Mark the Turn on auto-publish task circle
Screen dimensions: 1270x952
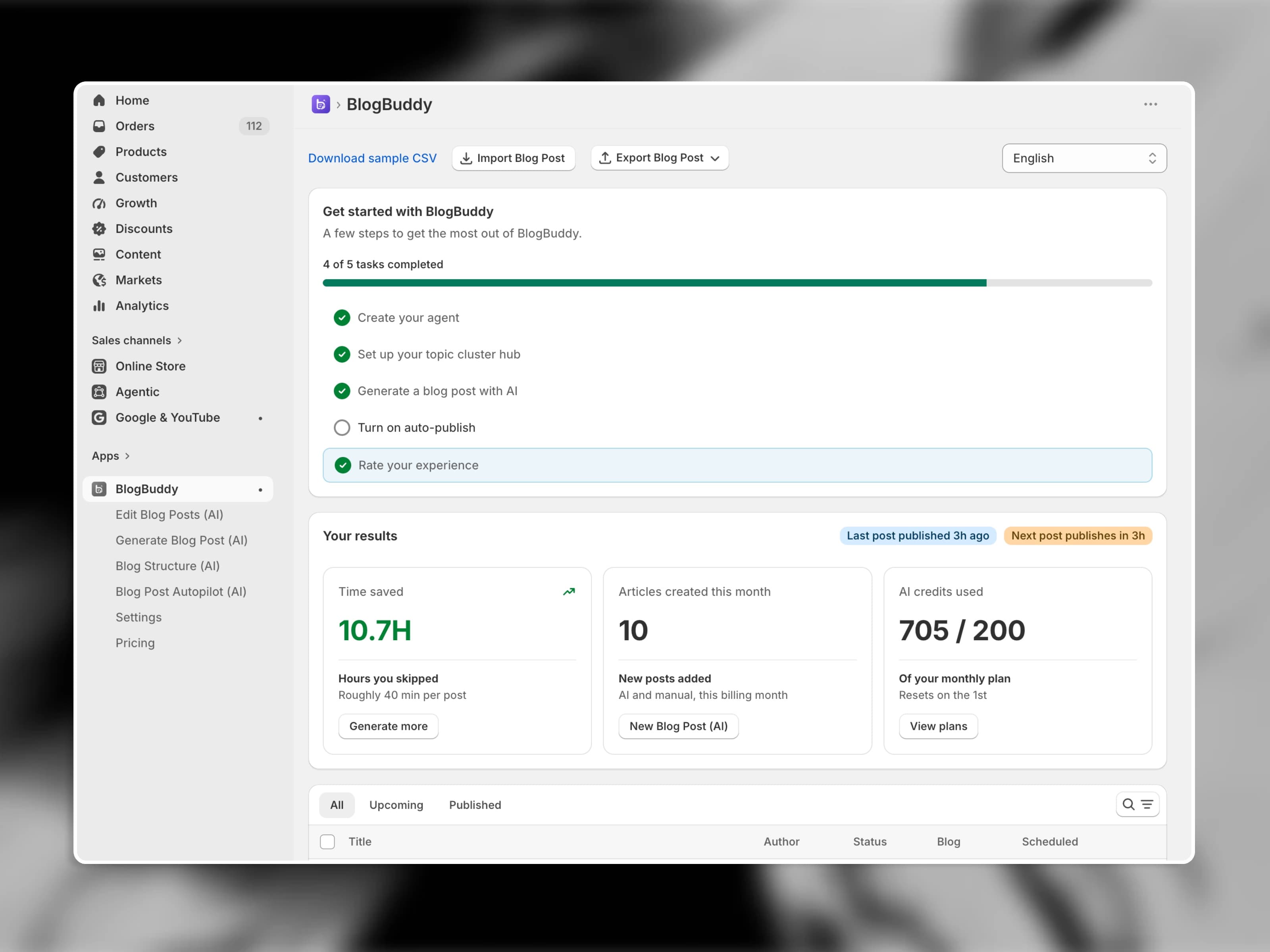coord(342,428)
